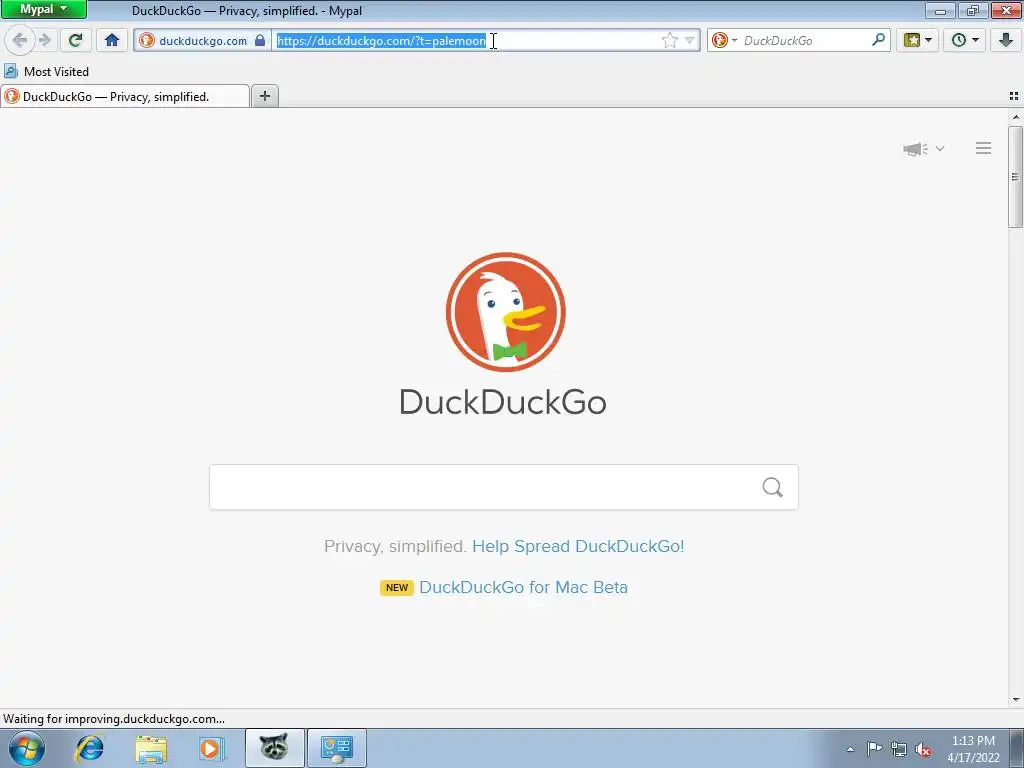The image size is (1024, 768).
Task: Click the page scrollbar thumb
Action: coord(1015,177)
